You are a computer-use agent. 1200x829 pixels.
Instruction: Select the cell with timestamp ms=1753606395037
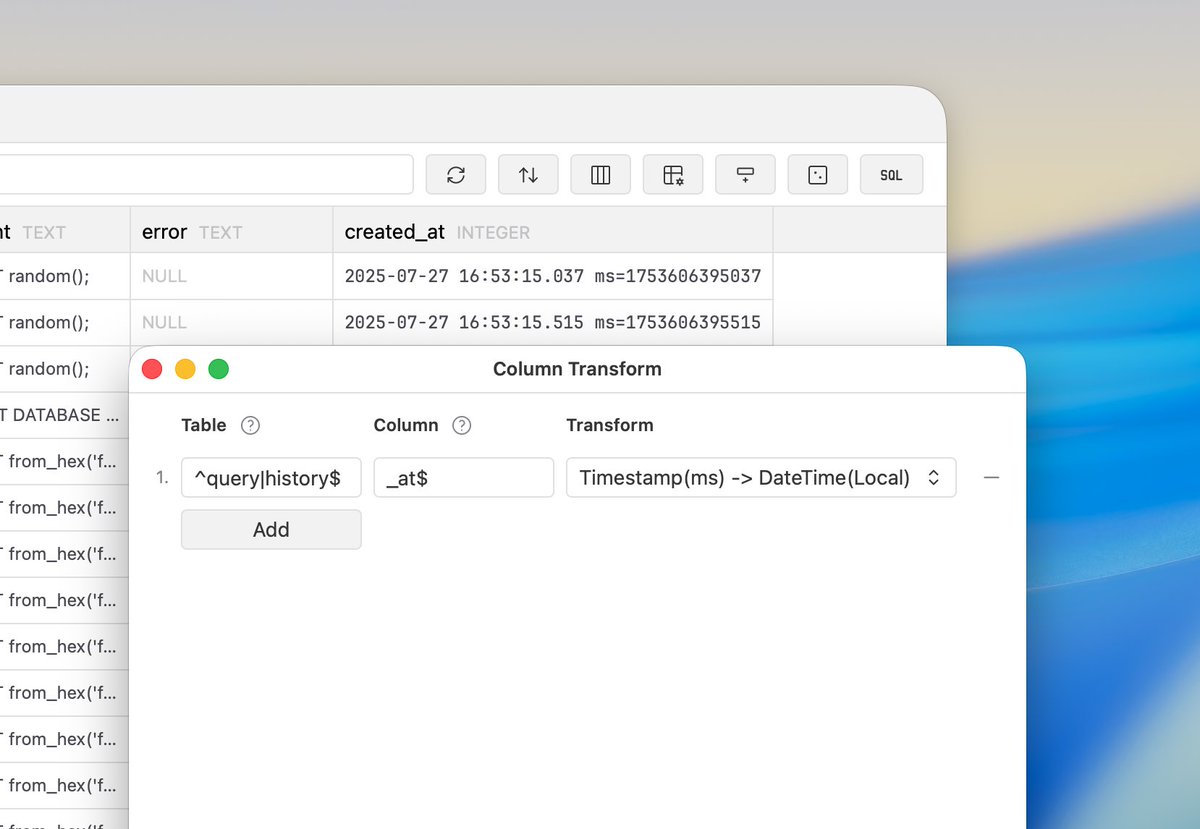552,276
